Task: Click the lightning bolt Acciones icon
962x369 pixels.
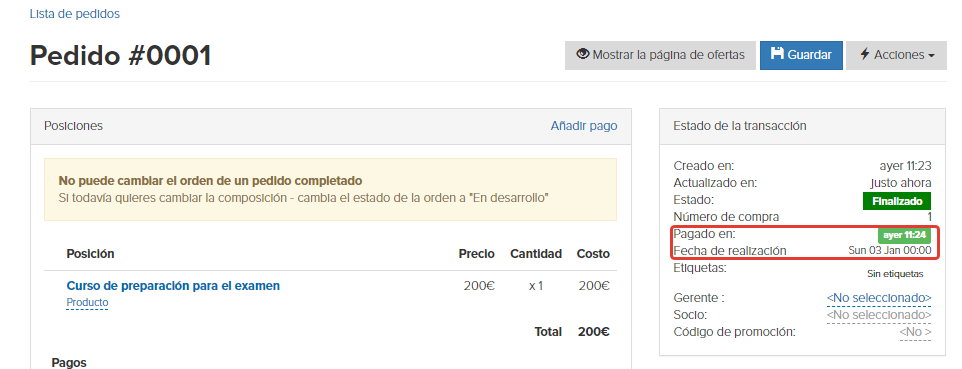Action: point(864,55)
